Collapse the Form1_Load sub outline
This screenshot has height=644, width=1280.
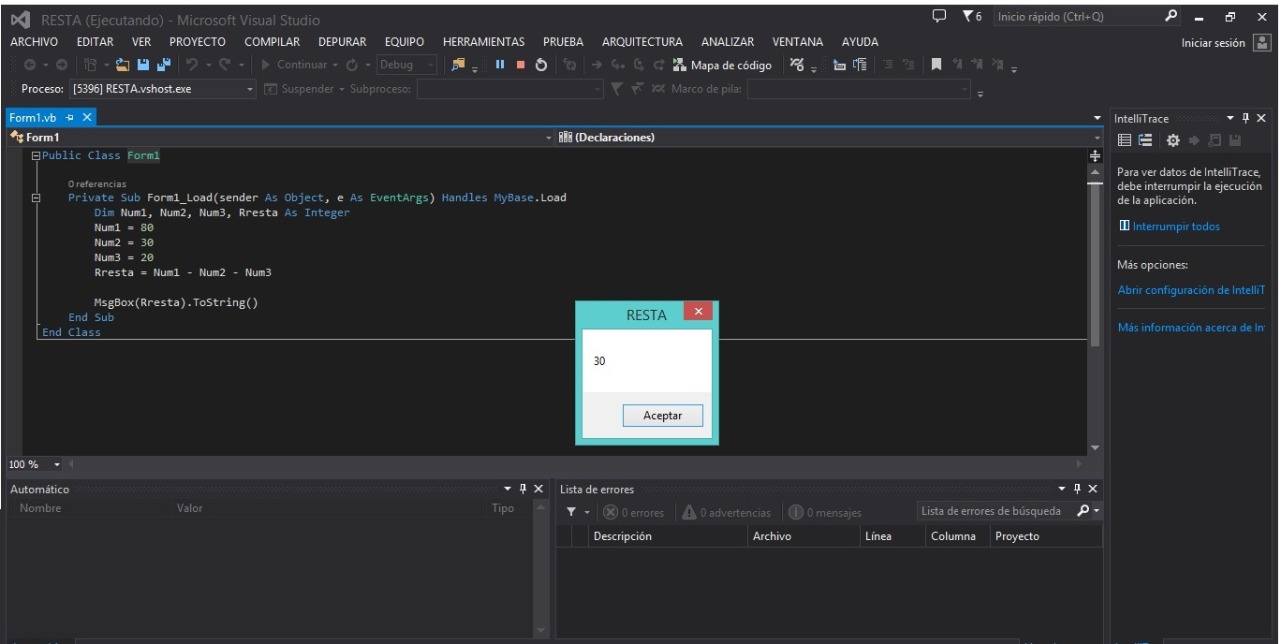point(38,198)
